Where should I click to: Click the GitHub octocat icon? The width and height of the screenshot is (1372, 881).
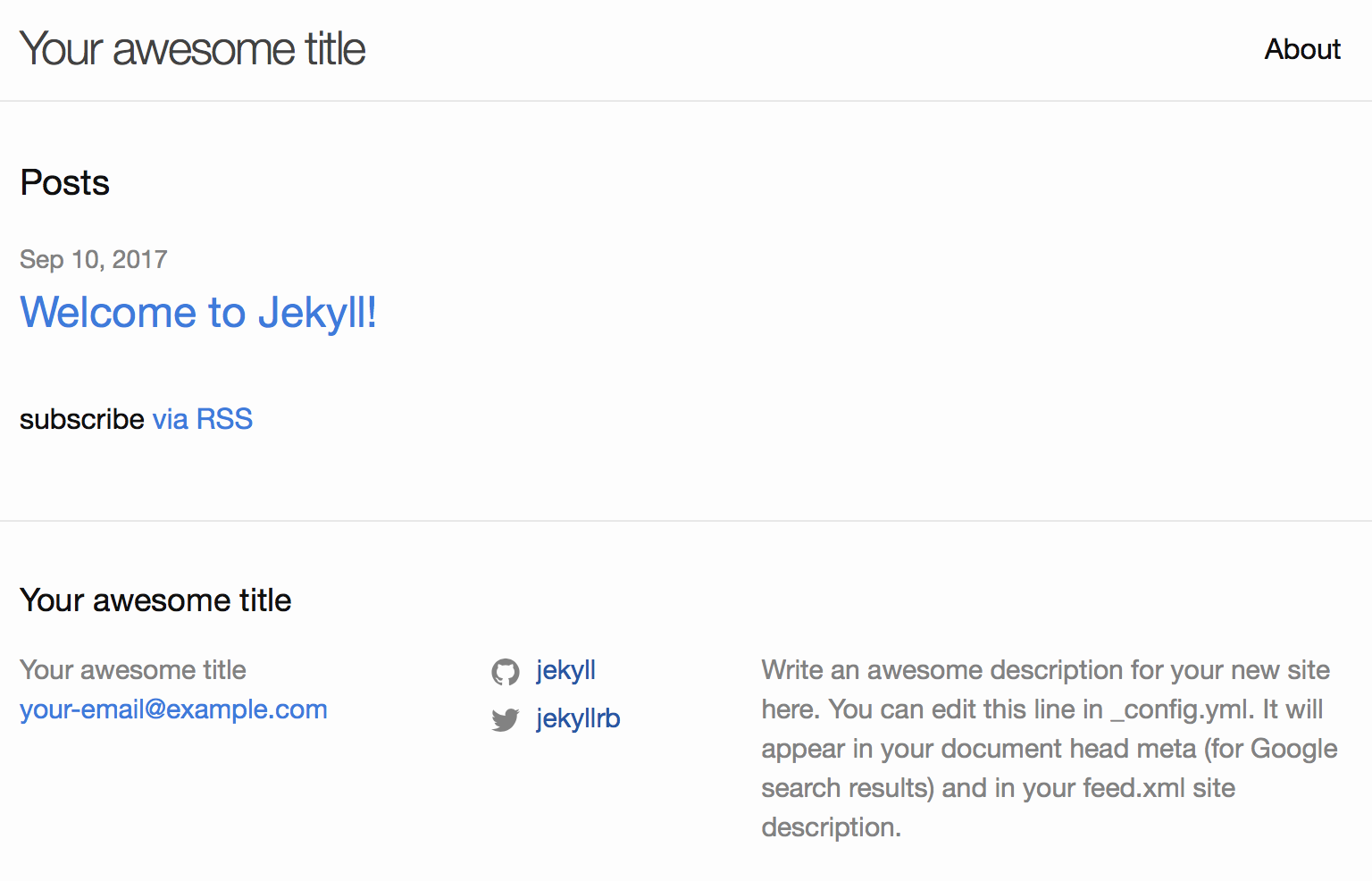pos(506,672)
